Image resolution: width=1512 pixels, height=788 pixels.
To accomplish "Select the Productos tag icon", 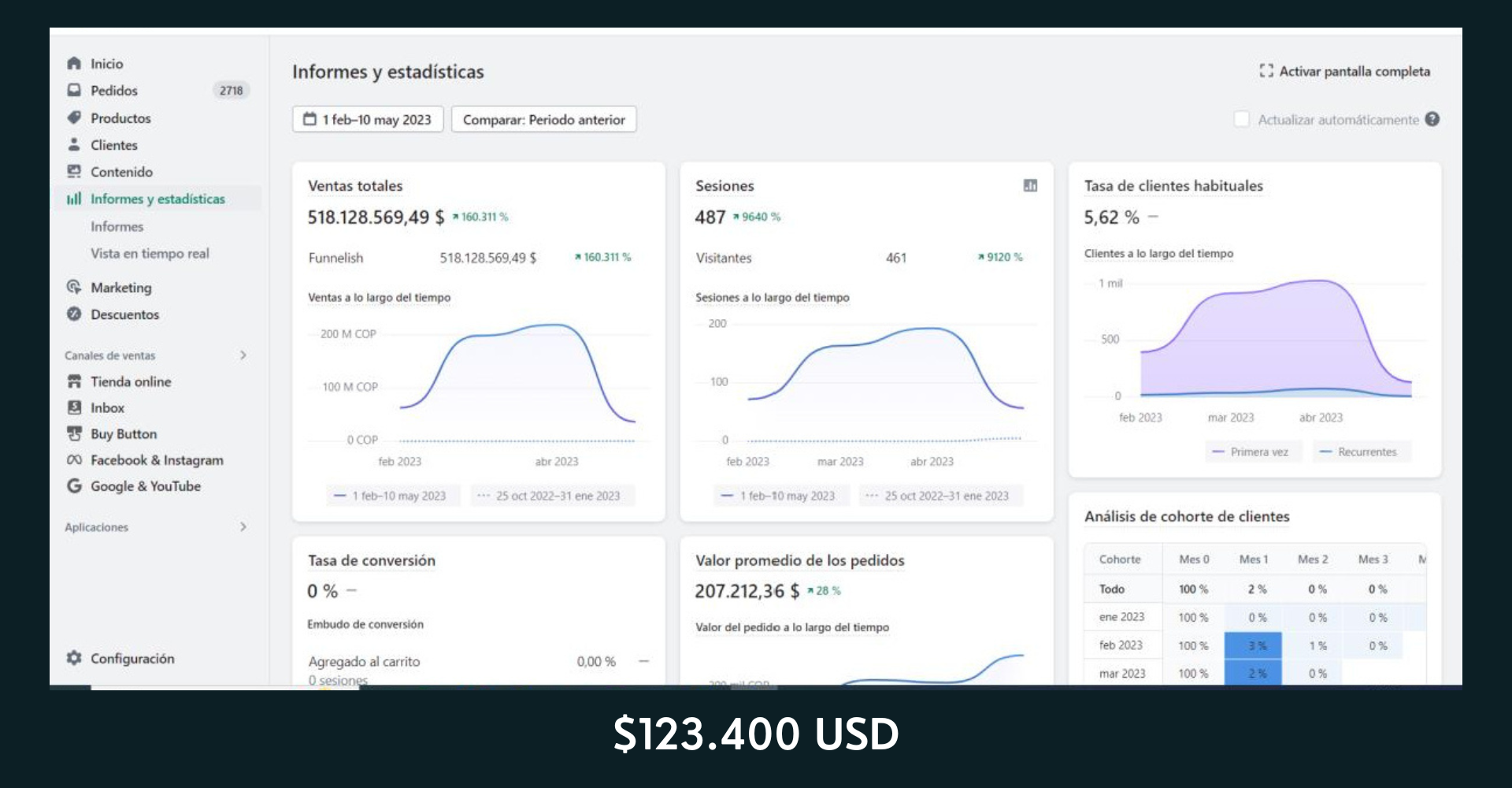I will click(x=74, y=117).
